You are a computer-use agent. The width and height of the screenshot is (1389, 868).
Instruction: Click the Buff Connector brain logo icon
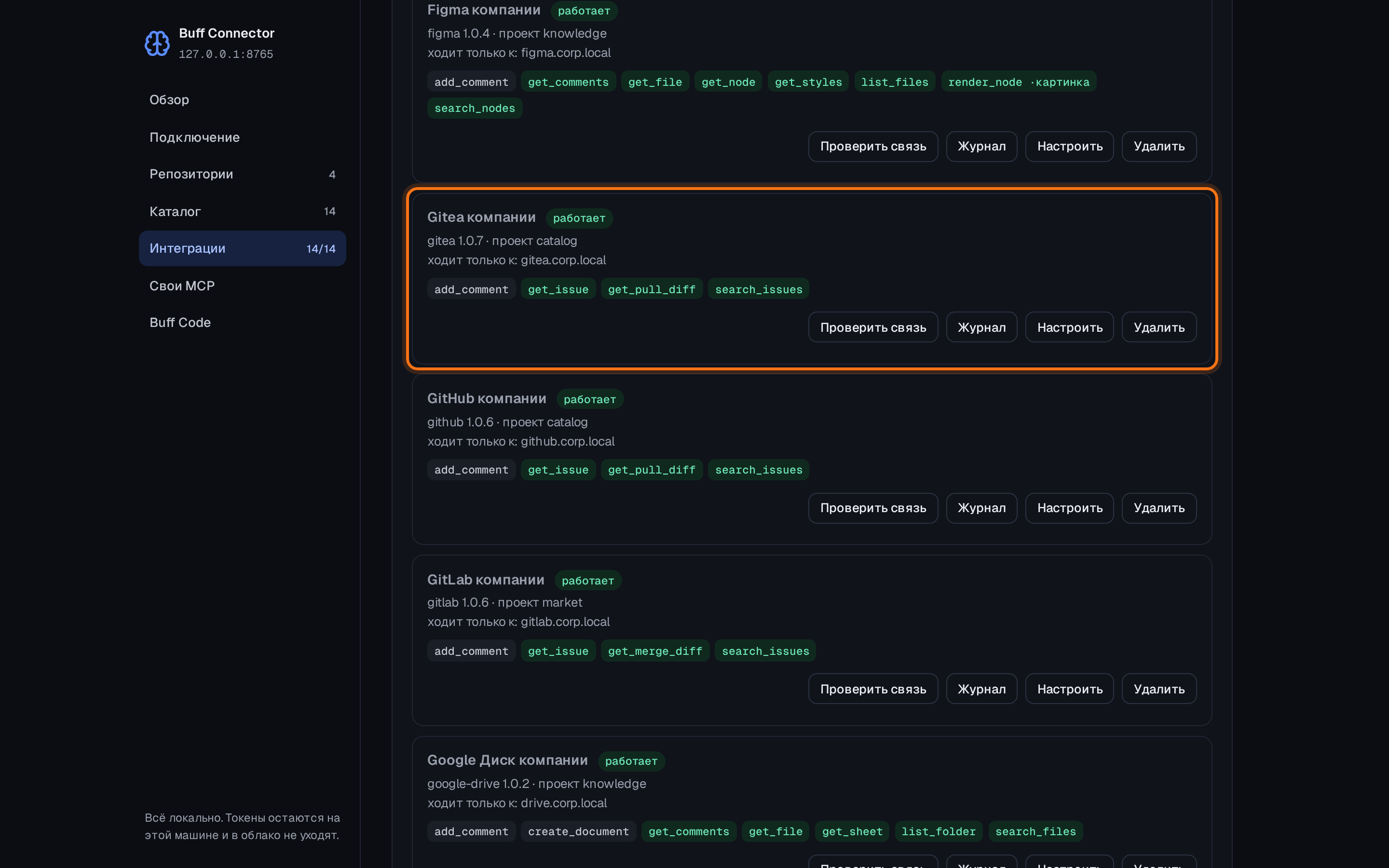coord(157,43)
